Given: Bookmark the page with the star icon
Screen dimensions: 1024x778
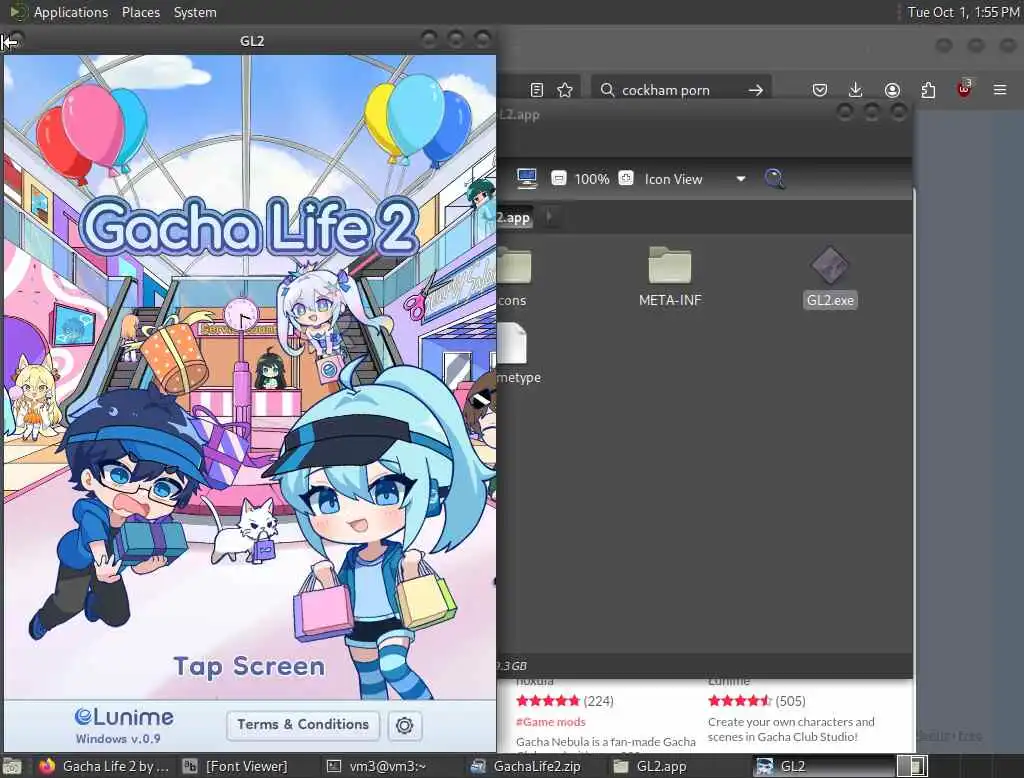Looking at the screenshot, I should tap(565, 90).
